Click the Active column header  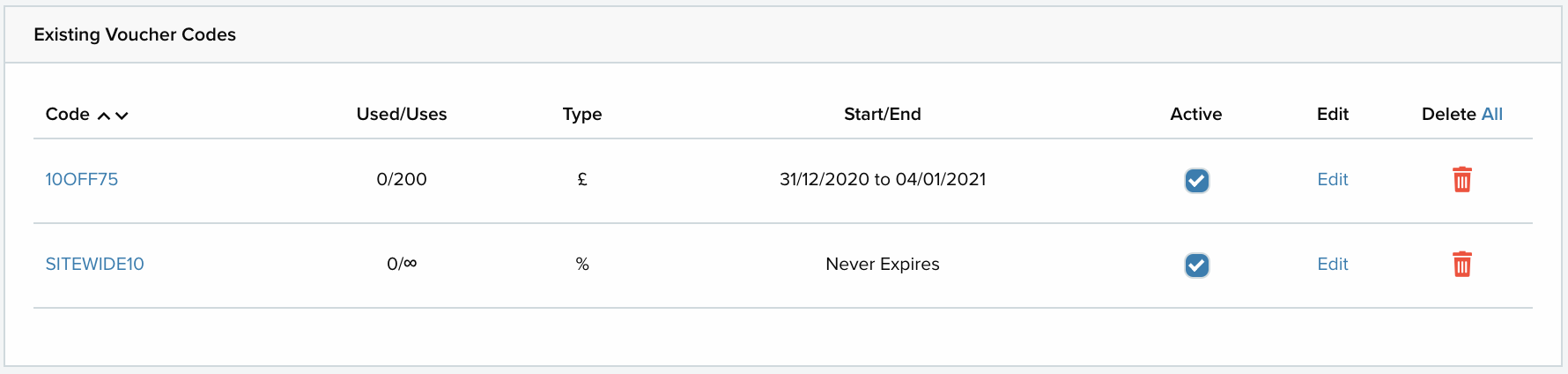point(1195,114)
